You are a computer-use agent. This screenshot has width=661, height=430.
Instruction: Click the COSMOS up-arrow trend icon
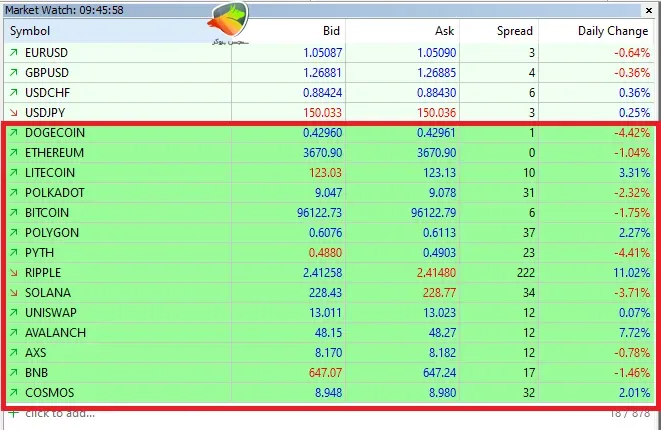tap(13, 393)
